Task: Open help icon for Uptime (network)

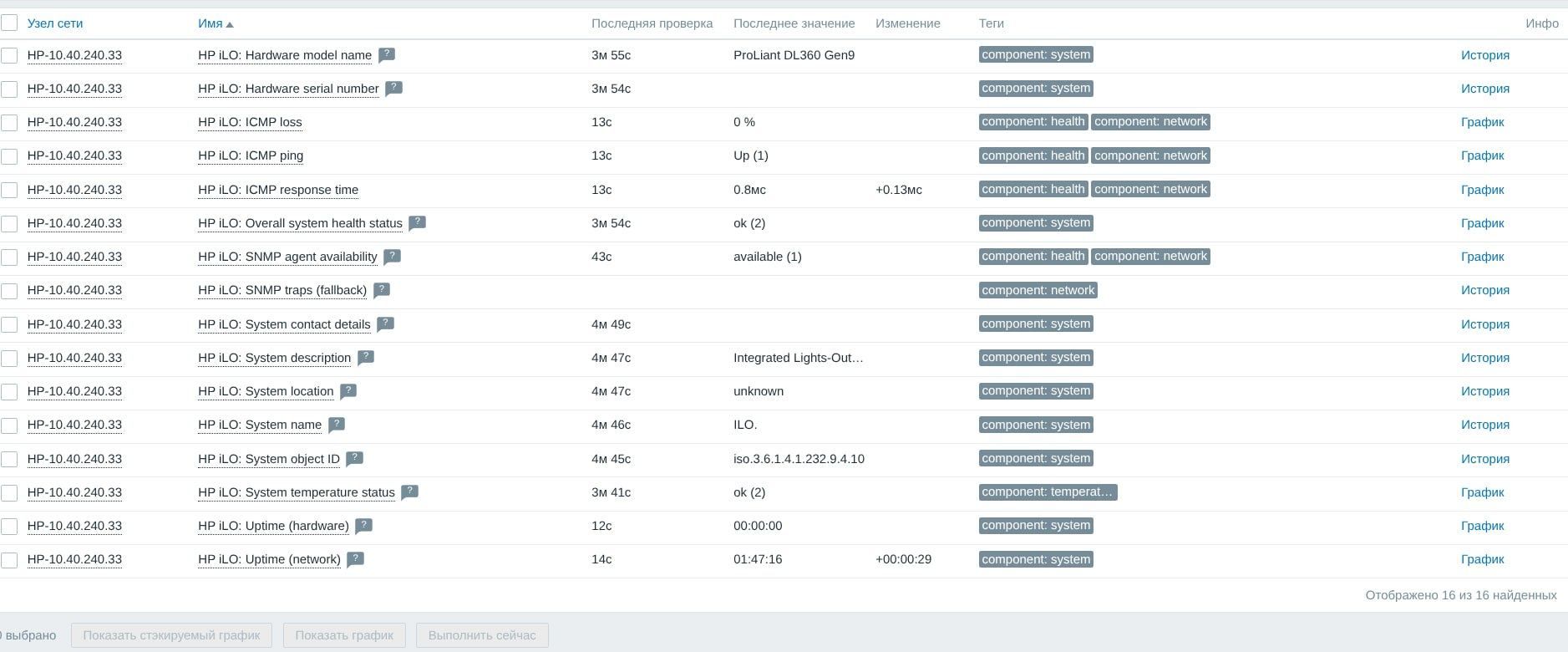Action: point(356,559)
